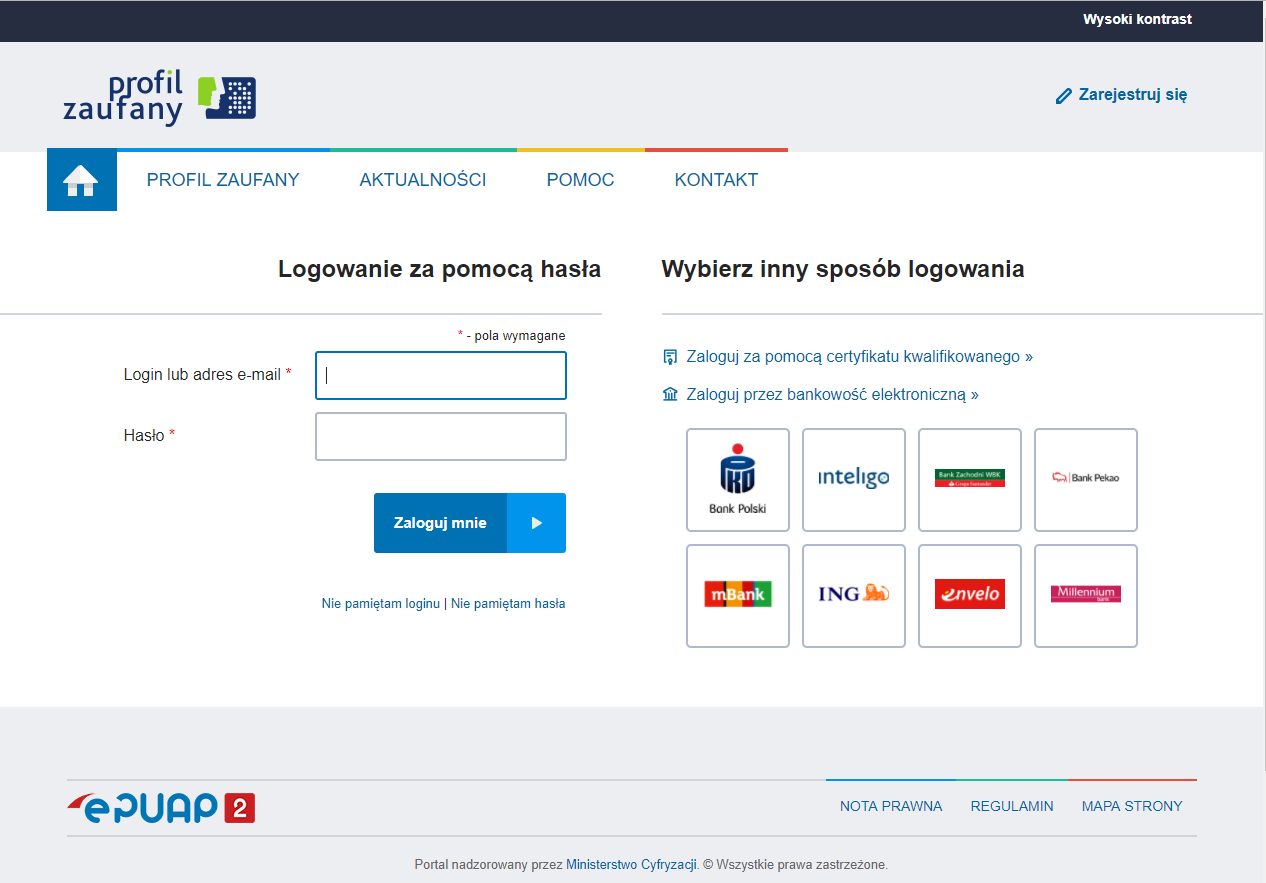The width and height of the screenshot is (1266, 883).
Task: Open MAPA STRONY footer link
Action: coord(1132,806)
